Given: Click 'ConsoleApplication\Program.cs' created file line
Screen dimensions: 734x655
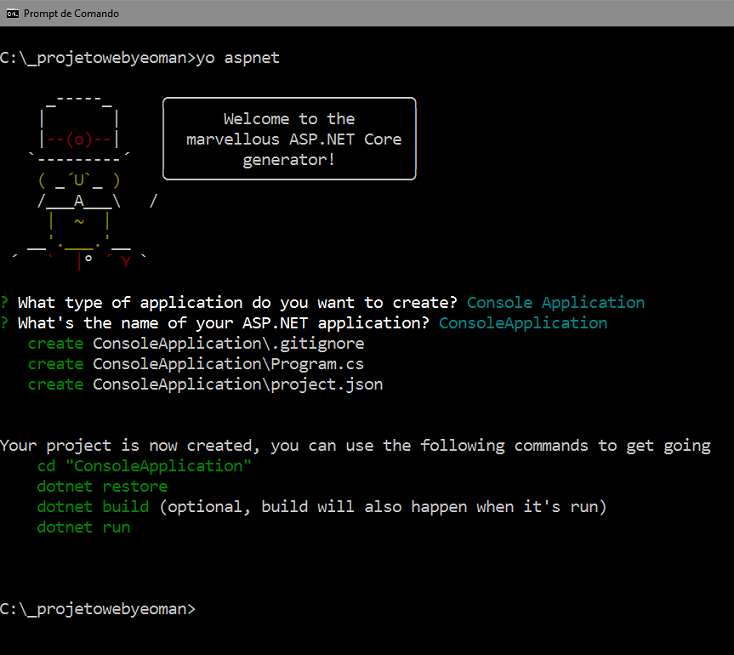Looking at the screenshot, I should tap(228, 364).
